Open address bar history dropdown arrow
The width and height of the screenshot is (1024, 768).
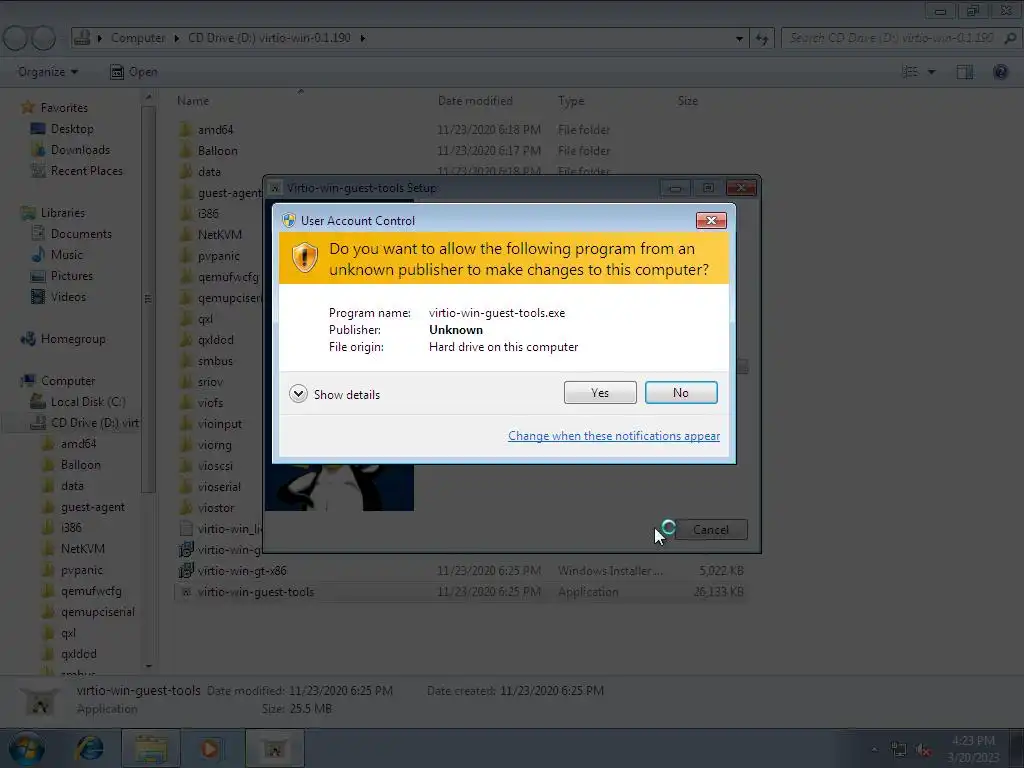click(x=739, y=39)
